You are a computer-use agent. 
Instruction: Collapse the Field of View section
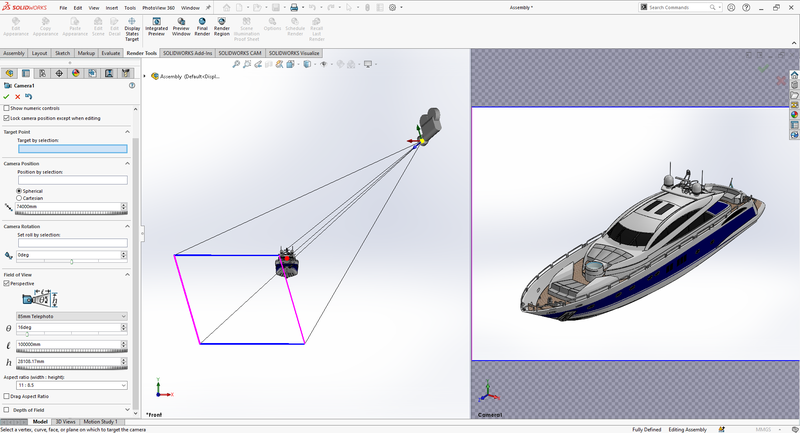[127, 275]
